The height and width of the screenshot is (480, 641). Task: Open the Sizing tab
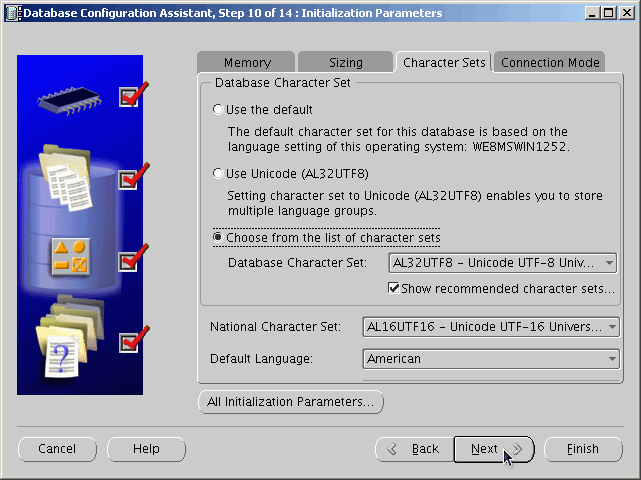point(345,63)
